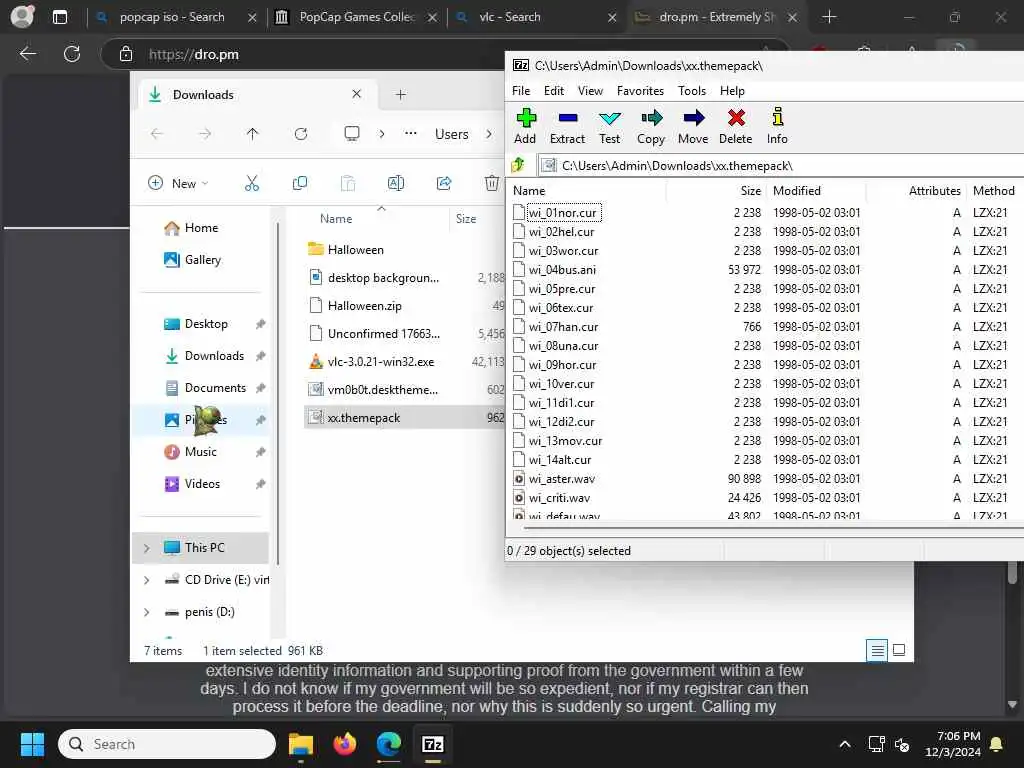The width and height of the screenshot is (1024, 768).
Task: Extract files with the Extract toolbar icon
Action: (568, 126)
